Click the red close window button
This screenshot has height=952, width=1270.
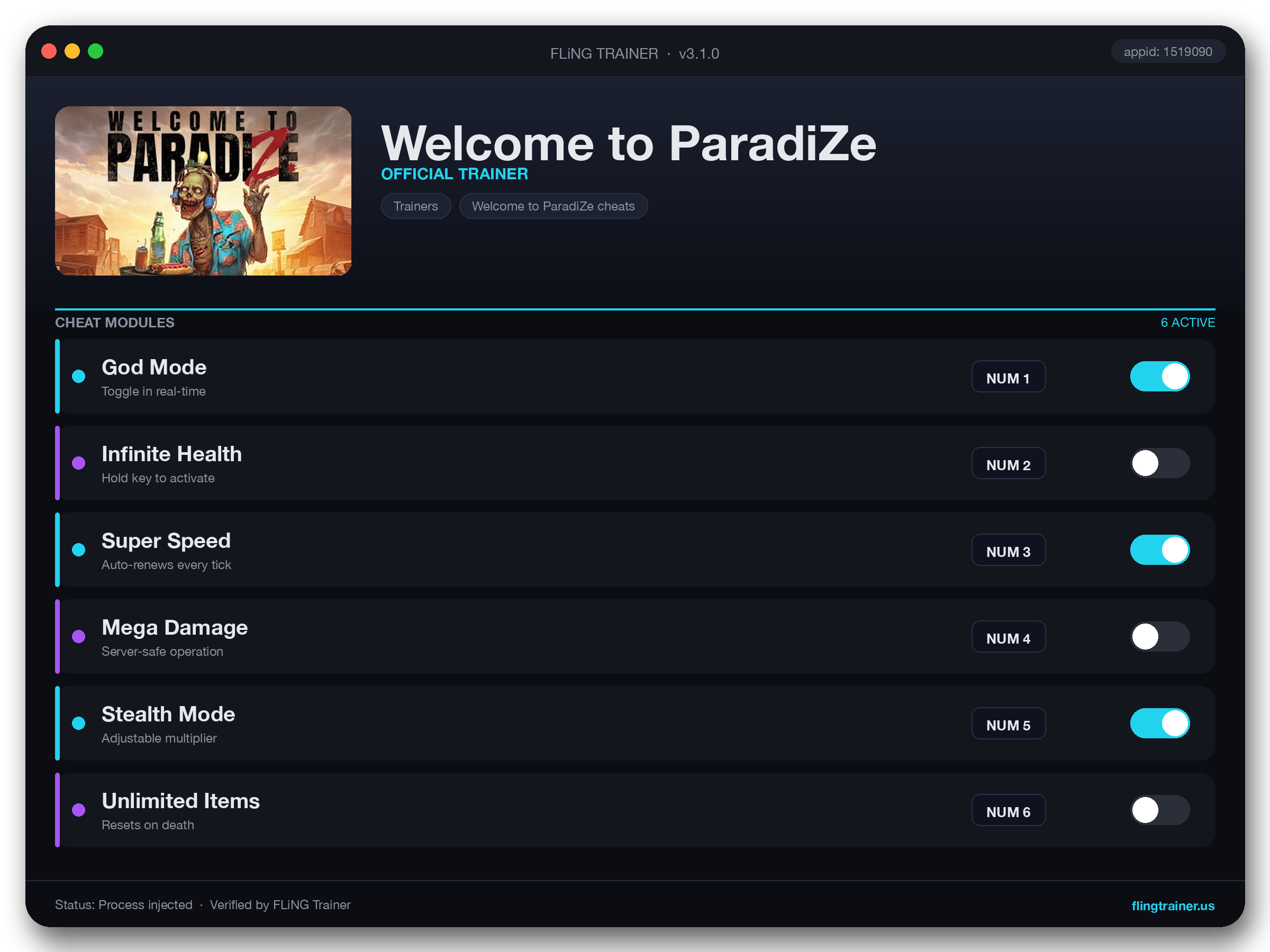[49, 51]
